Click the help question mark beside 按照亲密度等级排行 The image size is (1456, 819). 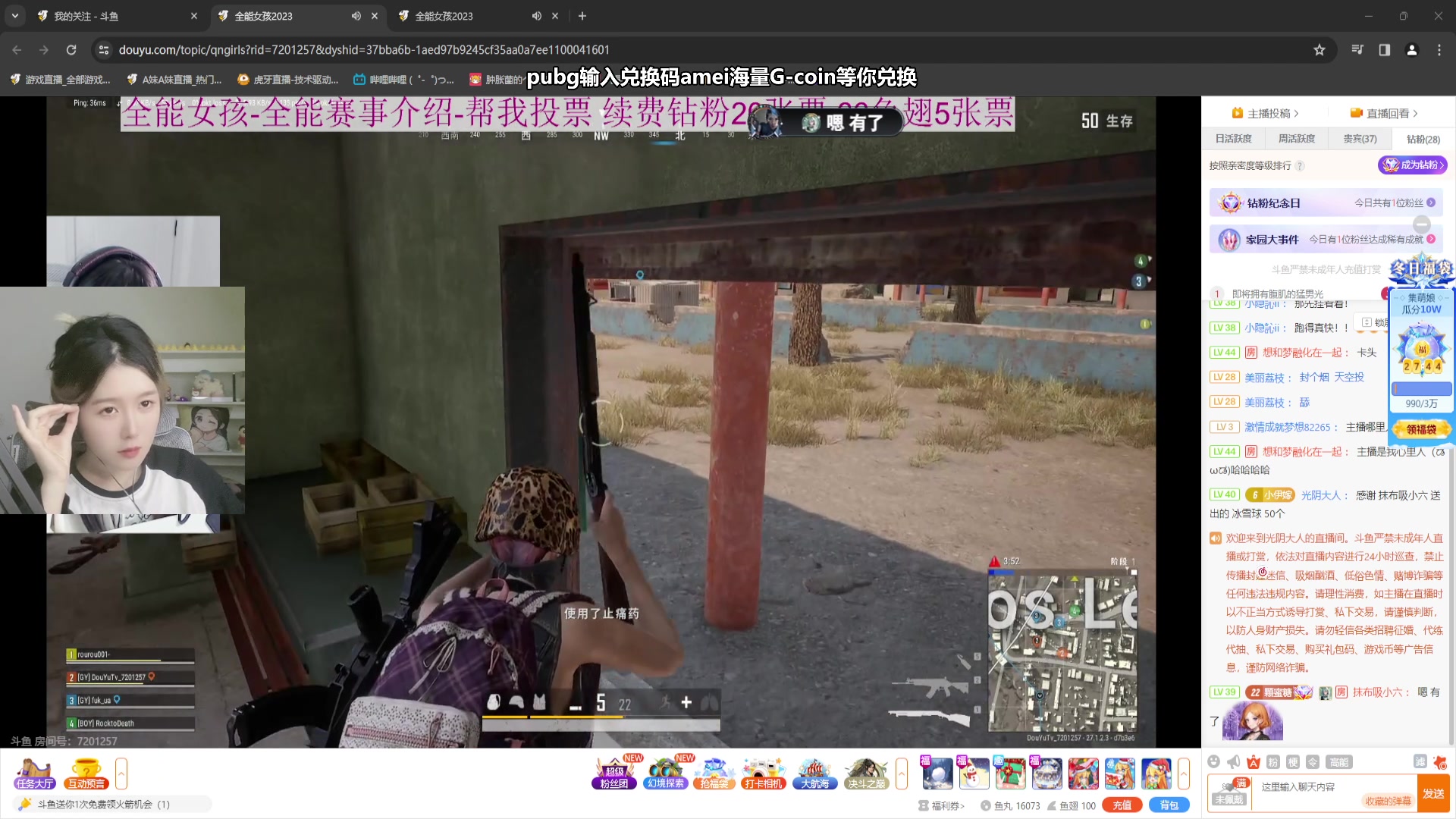tap(1300, 165)
